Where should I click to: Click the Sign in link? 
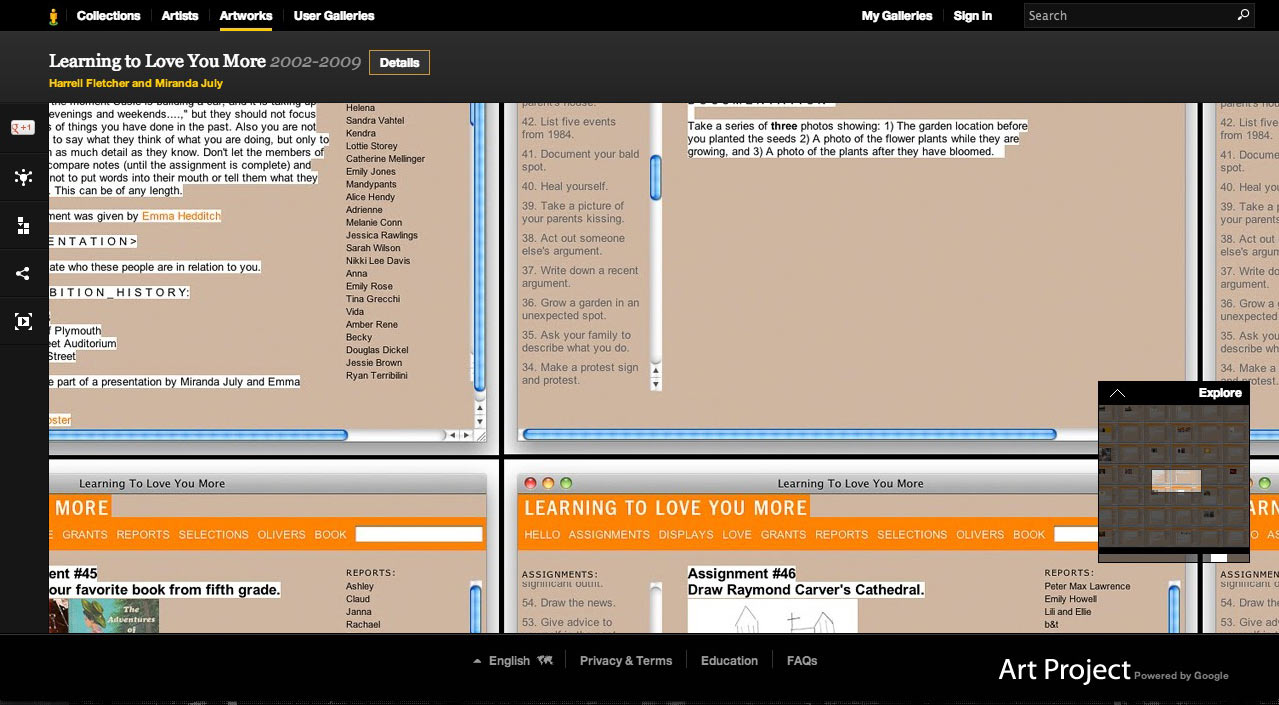coord(972,16)
